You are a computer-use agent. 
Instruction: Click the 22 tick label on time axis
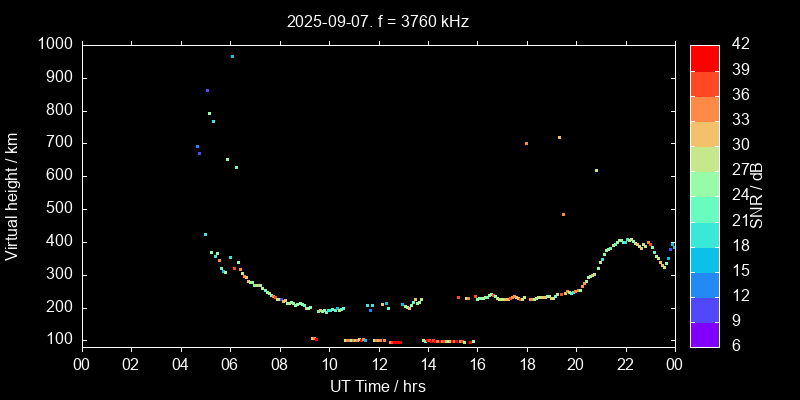tap(626, 365)
